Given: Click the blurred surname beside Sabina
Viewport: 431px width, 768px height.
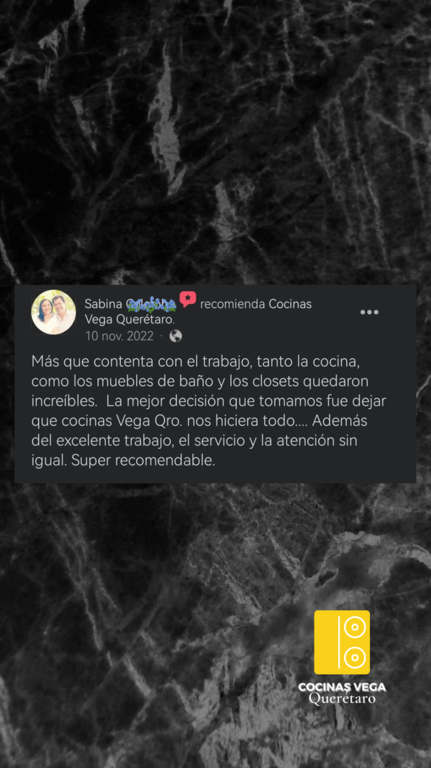Looking at the screenshot, I should 151,304.
